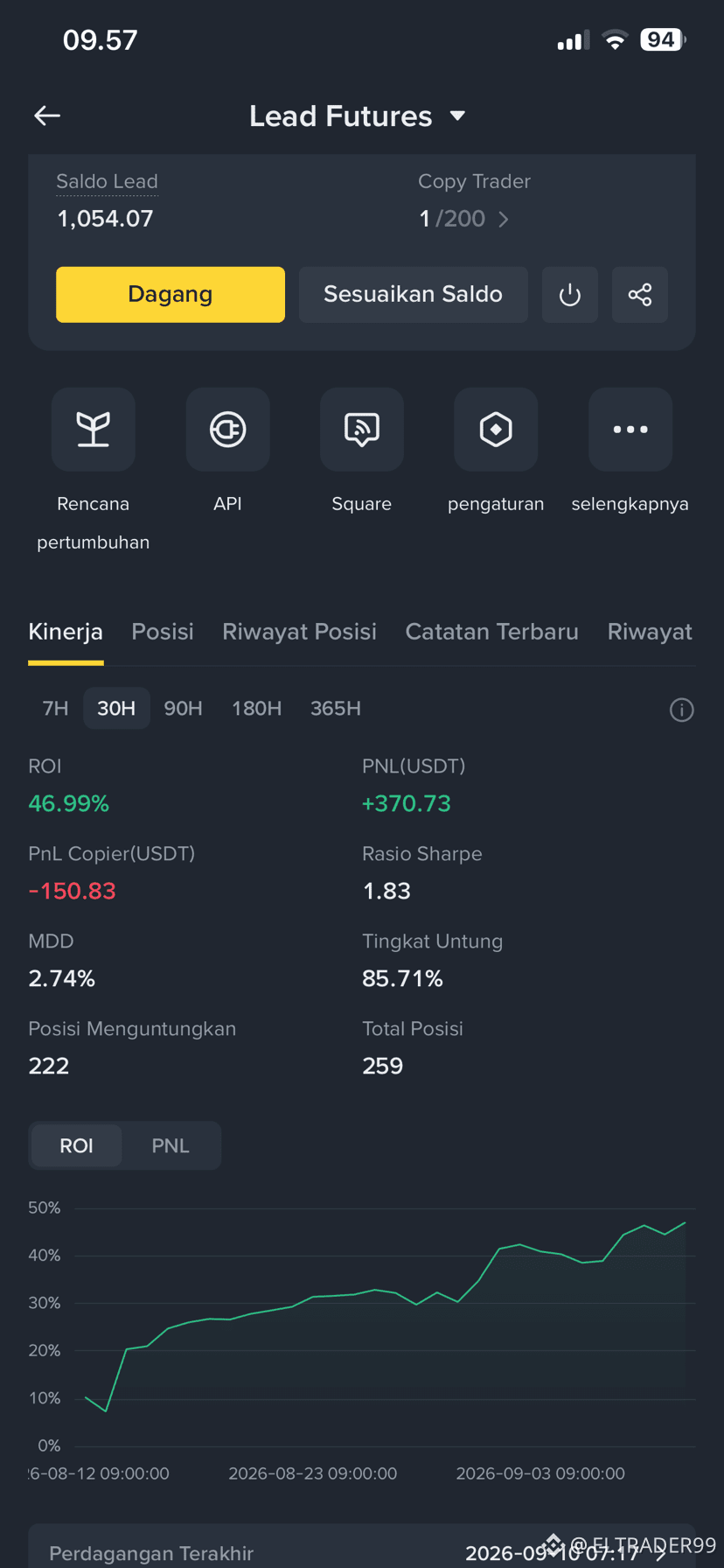The image size is (724, 1568).
Task: Switch chart to PNL view
Action: (171, 1146)
